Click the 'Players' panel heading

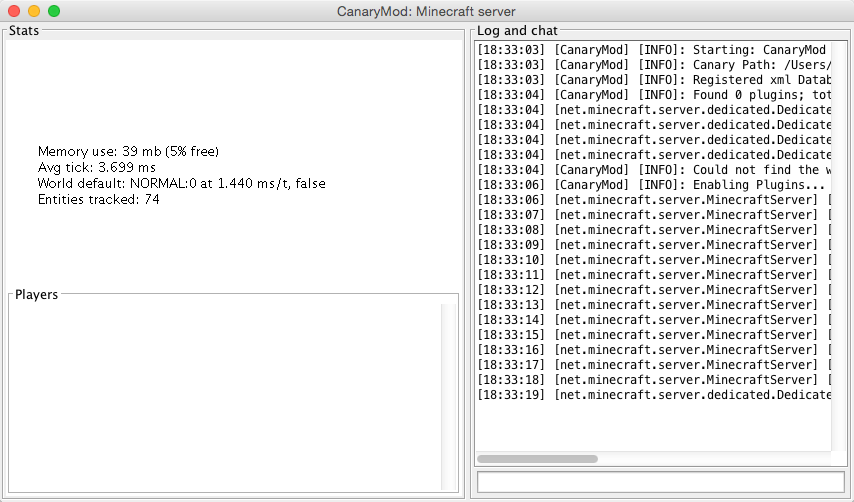(x=36, y=295)
